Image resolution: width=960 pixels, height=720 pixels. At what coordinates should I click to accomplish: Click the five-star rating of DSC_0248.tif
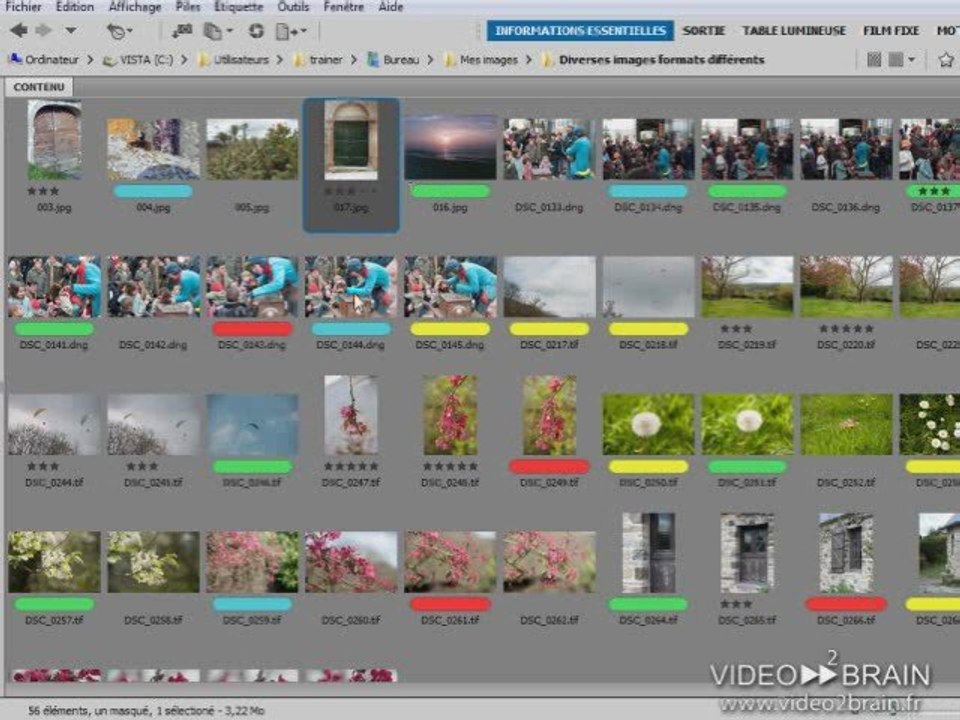click(450, 467)
